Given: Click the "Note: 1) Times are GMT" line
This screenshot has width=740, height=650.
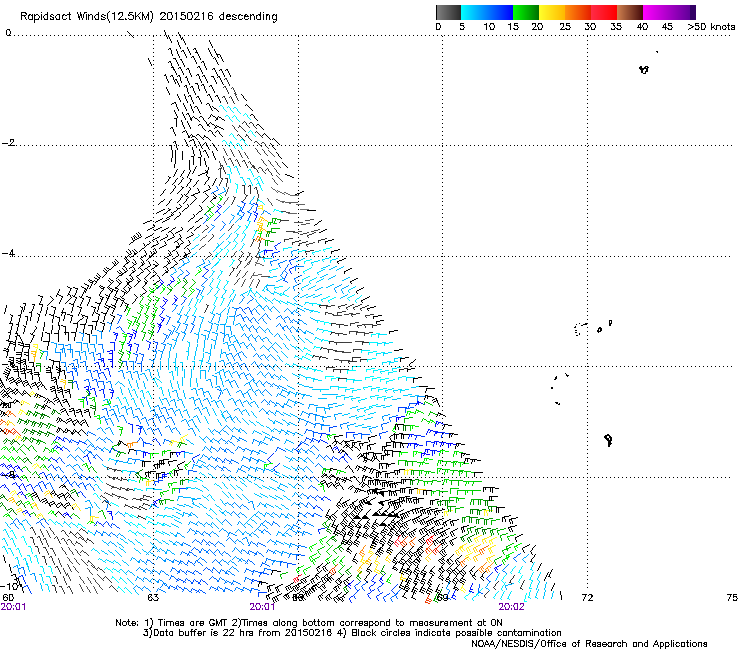Looking at the screenshot, I should click(309, 623).
